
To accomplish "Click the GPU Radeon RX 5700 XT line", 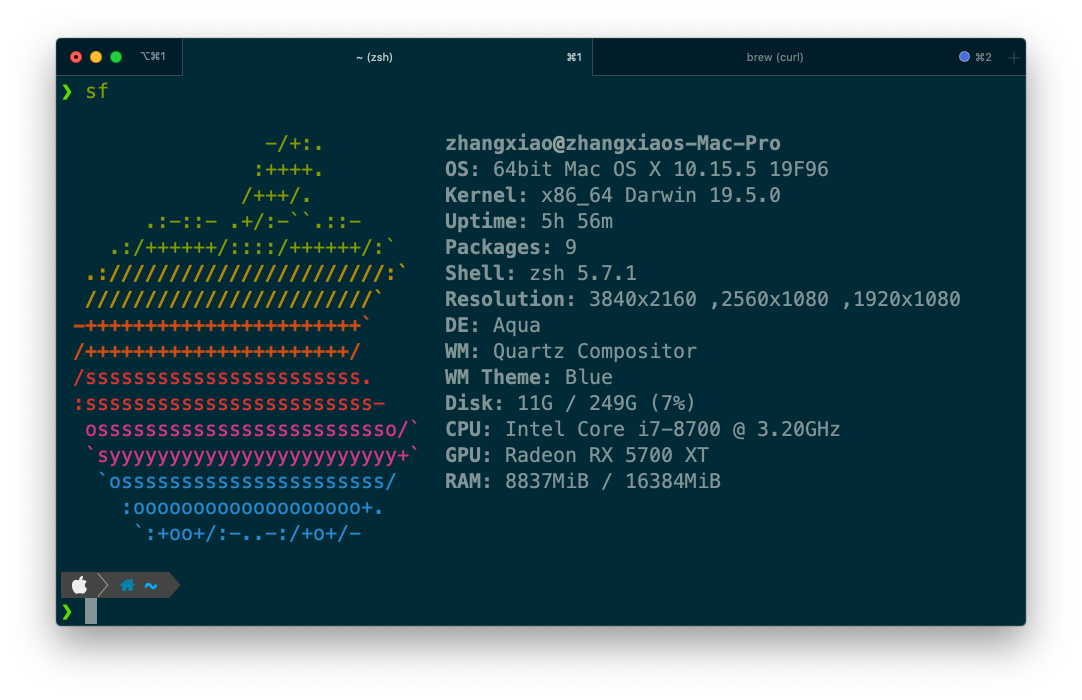I will (576, 455).
